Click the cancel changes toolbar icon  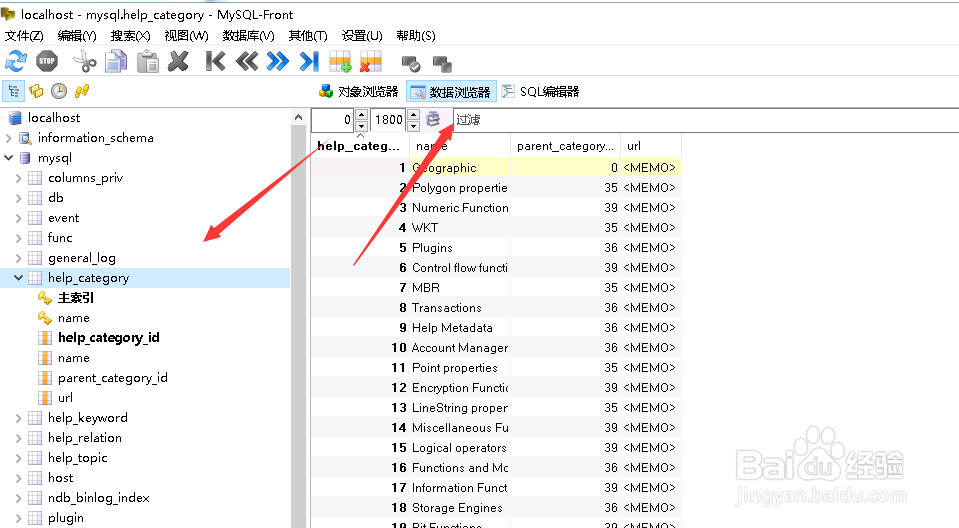pyautogui.click(x=442, y=63)
